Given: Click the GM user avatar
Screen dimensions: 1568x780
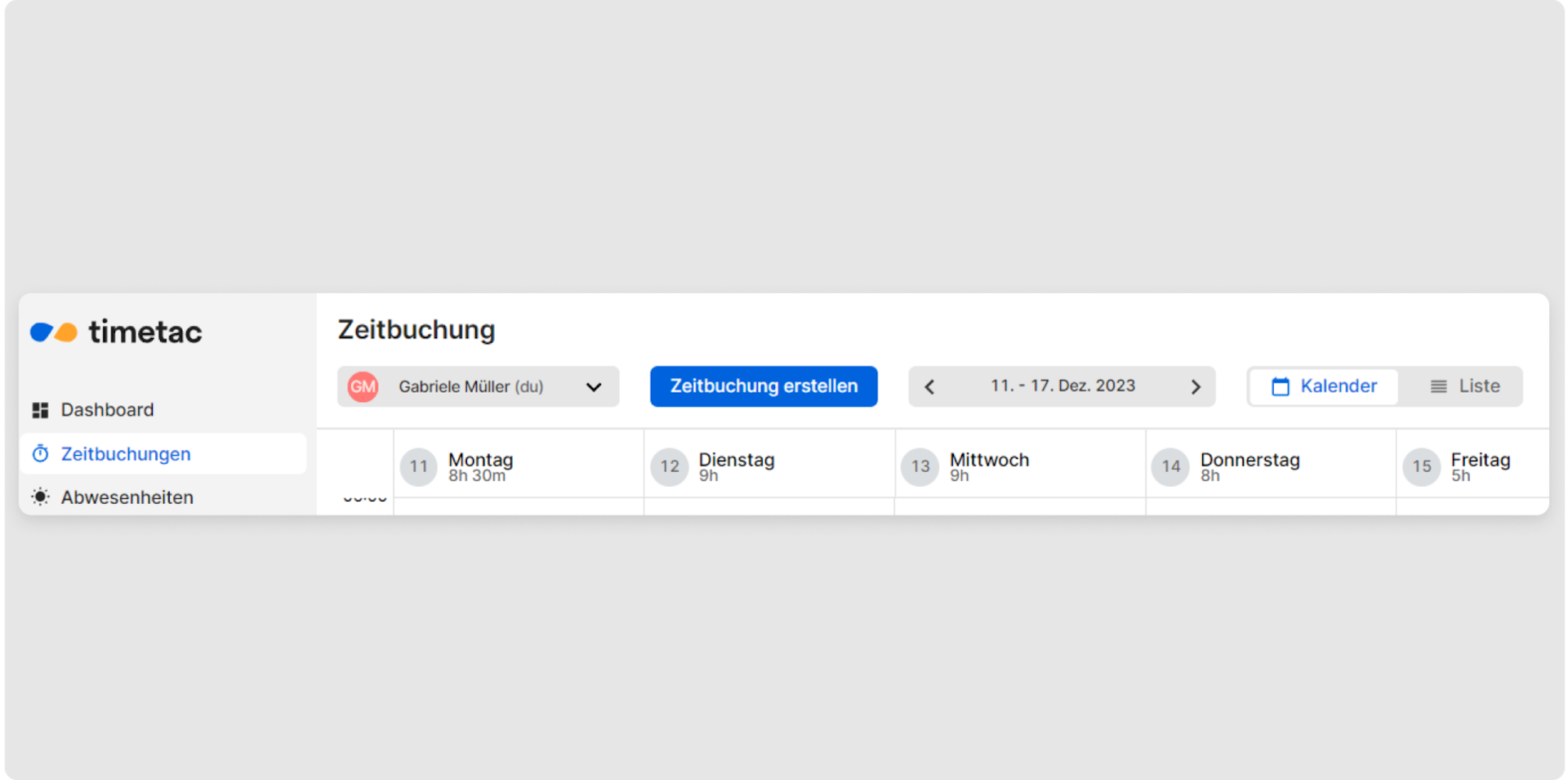Looking at the screenshot, I should coord(363,386).
